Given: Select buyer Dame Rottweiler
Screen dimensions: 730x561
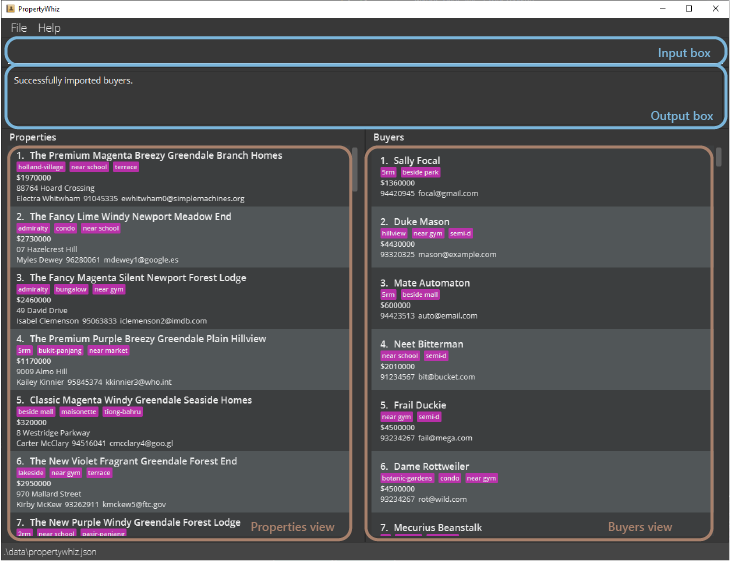Looking at the screenshot, I should pyautogui.click(x=541, y=482).
